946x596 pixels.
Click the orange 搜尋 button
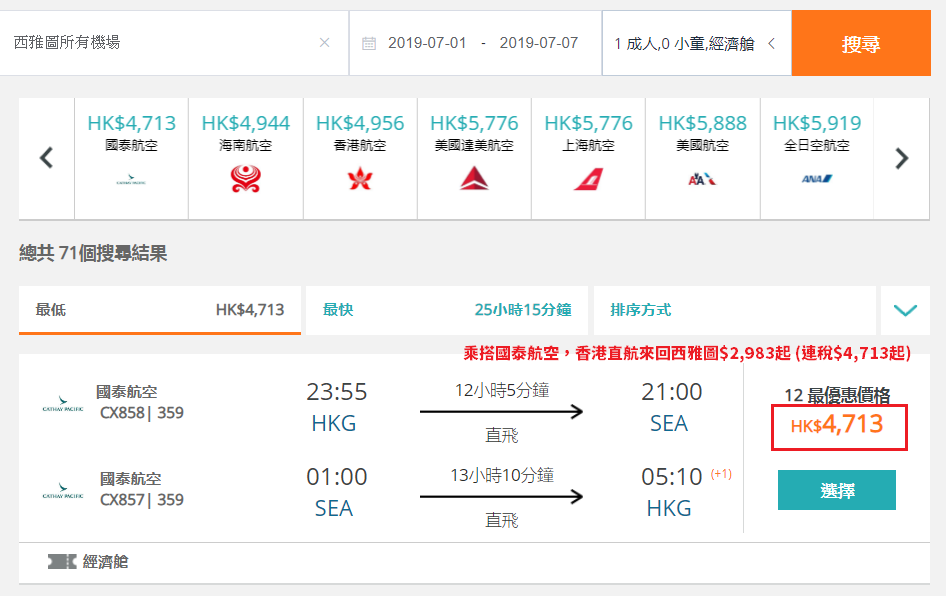861,43
